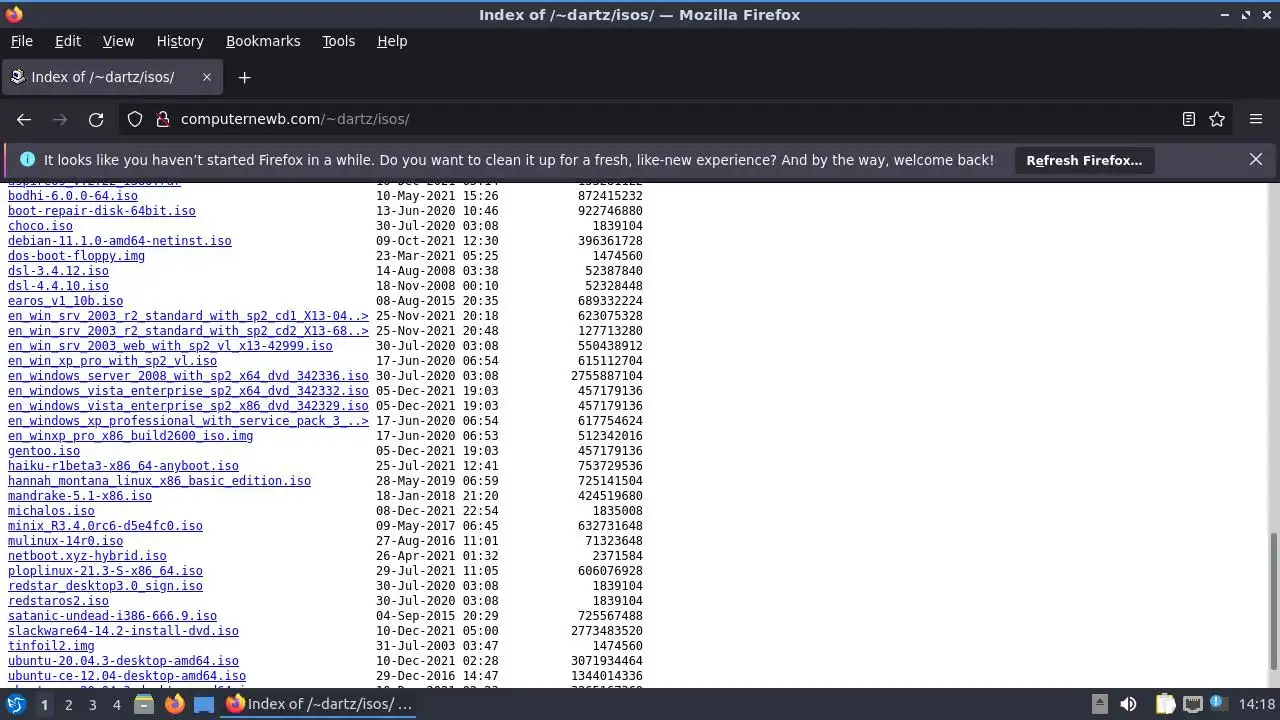Download redstar_desktop3.0_sign.iso
1280x720 pixels.
point(105,586)
